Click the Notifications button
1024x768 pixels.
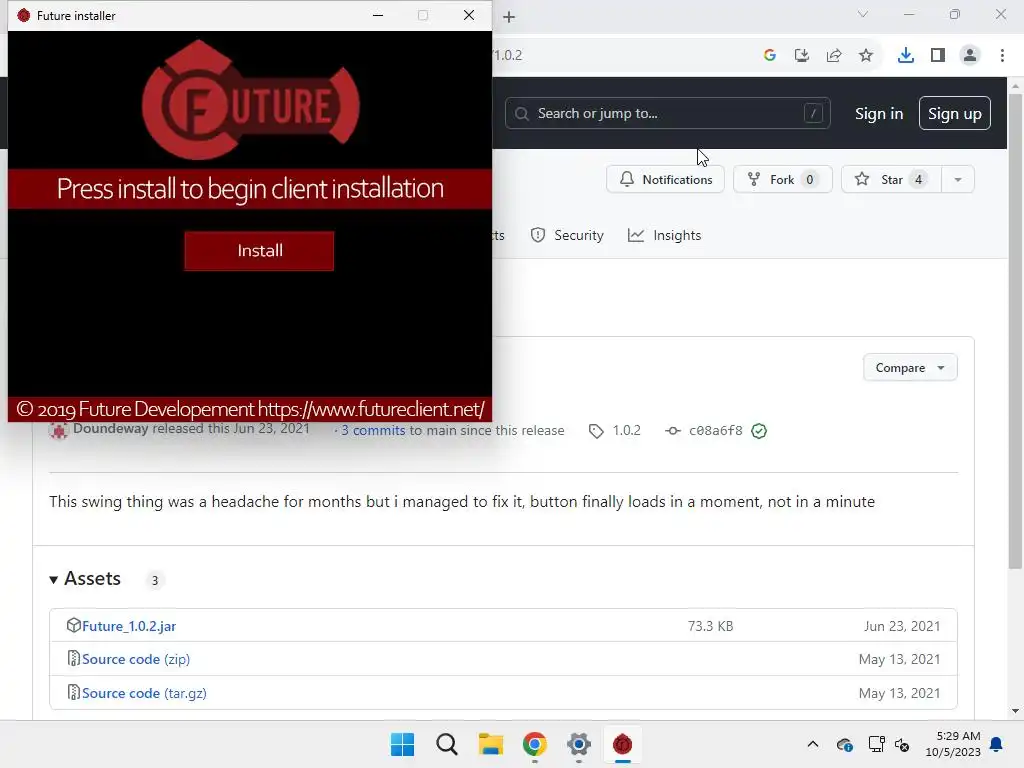click(665, 180)
